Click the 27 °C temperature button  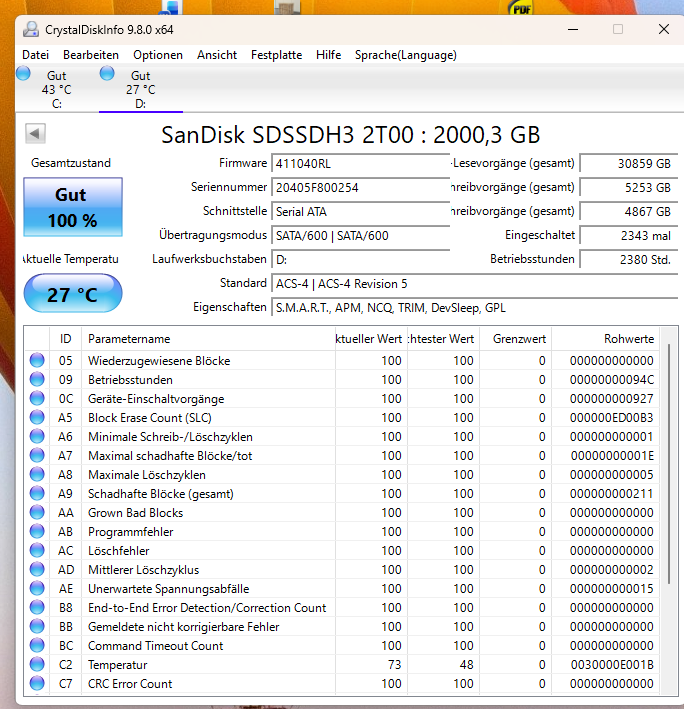pyautogui.click(x=73, y=293)
